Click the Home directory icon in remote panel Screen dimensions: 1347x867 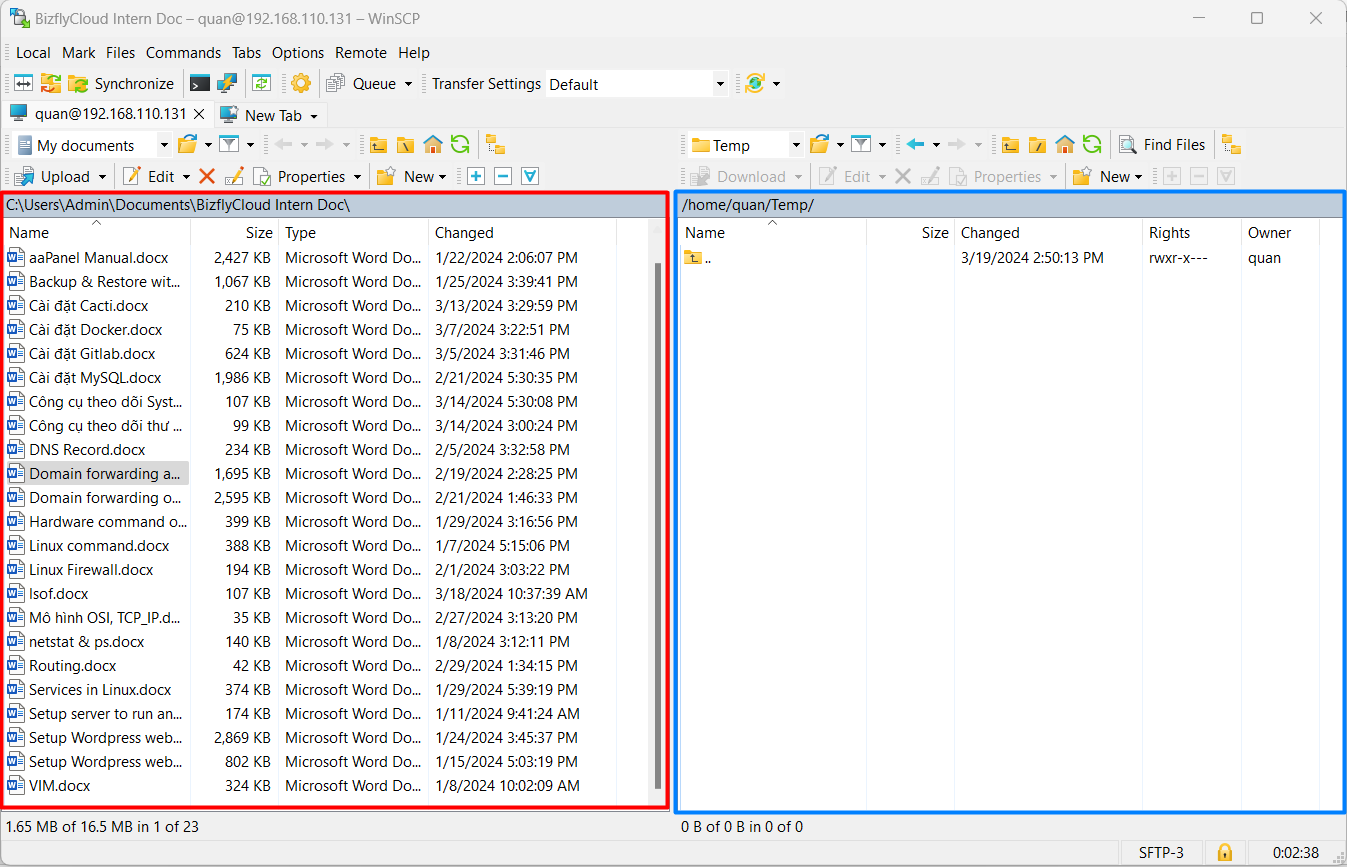(x=1065, y=145)
